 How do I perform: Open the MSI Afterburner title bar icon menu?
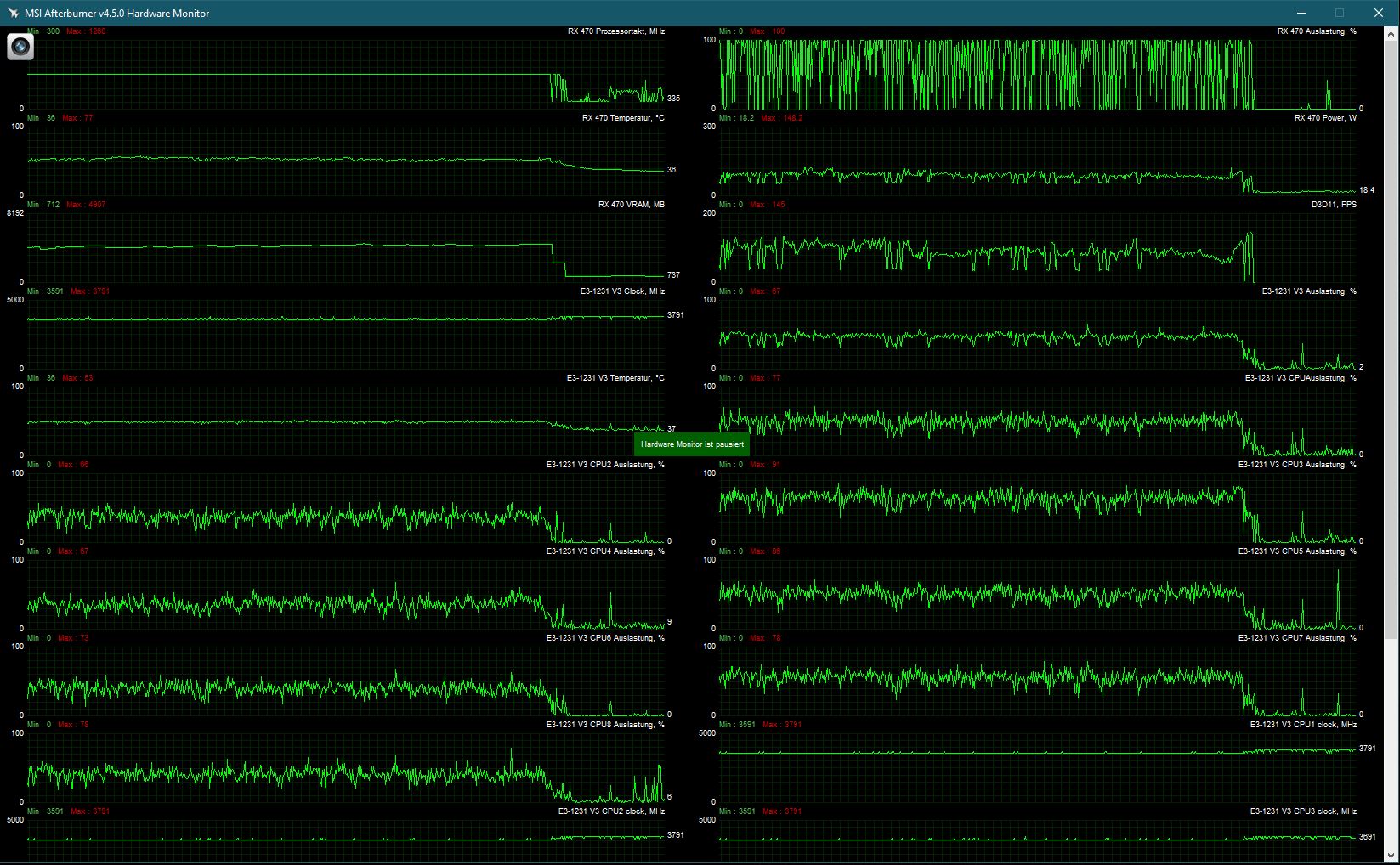click(13, 13)
